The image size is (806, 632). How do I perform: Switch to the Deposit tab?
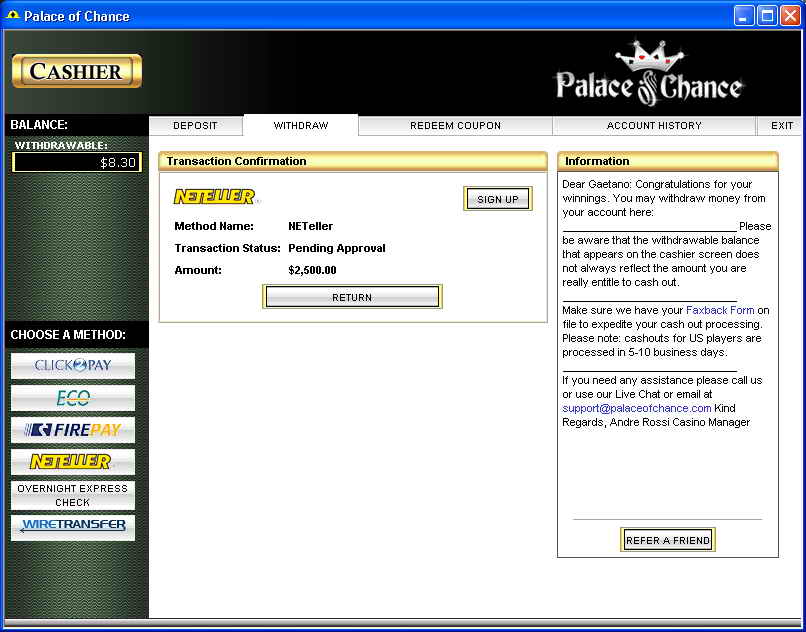click(195, 125)
